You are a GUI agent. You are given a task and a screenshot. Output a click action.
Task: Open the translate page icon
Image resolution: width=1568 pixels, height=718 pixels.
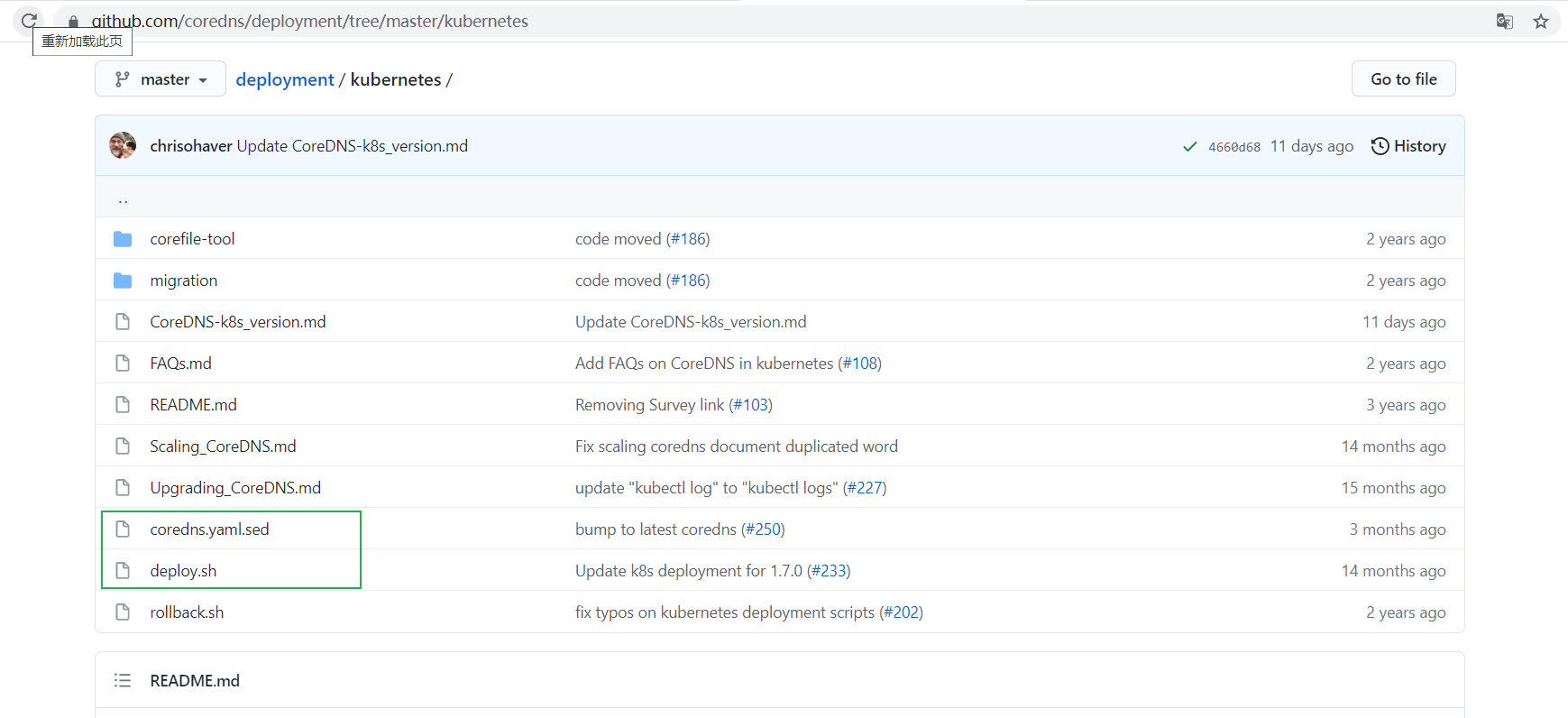coord(1504,21)
